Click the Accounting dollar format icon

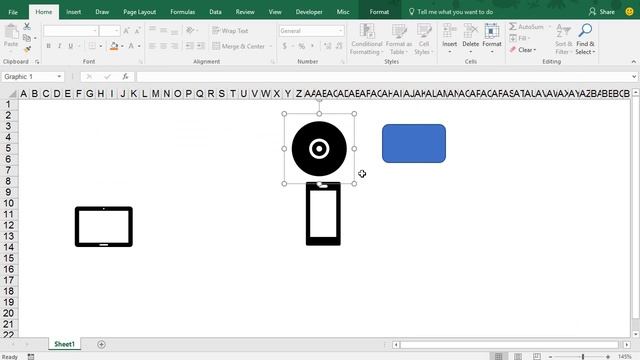click(284, 46)
